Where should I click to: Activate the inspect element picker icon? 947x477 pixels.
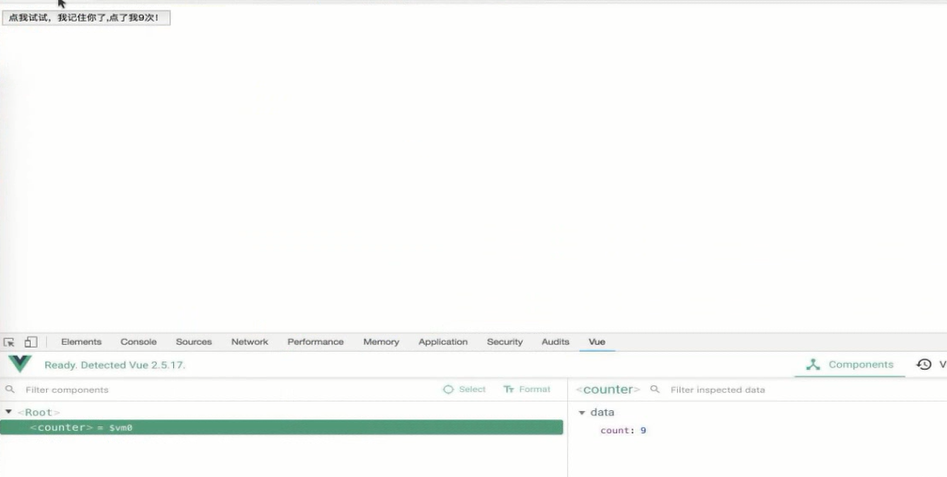coord(9,342)
